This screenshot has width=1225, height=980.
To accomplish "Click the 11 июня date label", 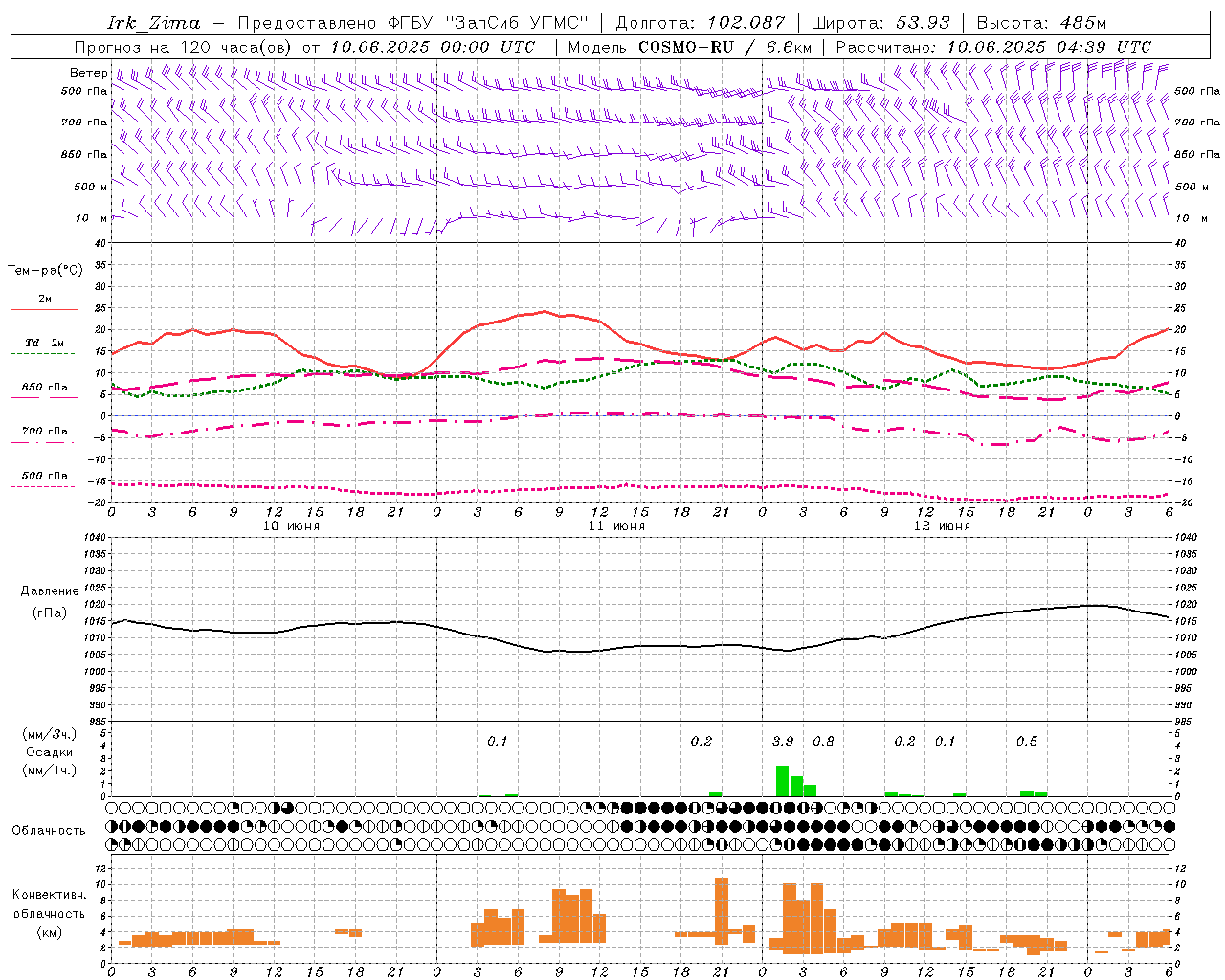I will pyautogui.click(x=616, y=526).
